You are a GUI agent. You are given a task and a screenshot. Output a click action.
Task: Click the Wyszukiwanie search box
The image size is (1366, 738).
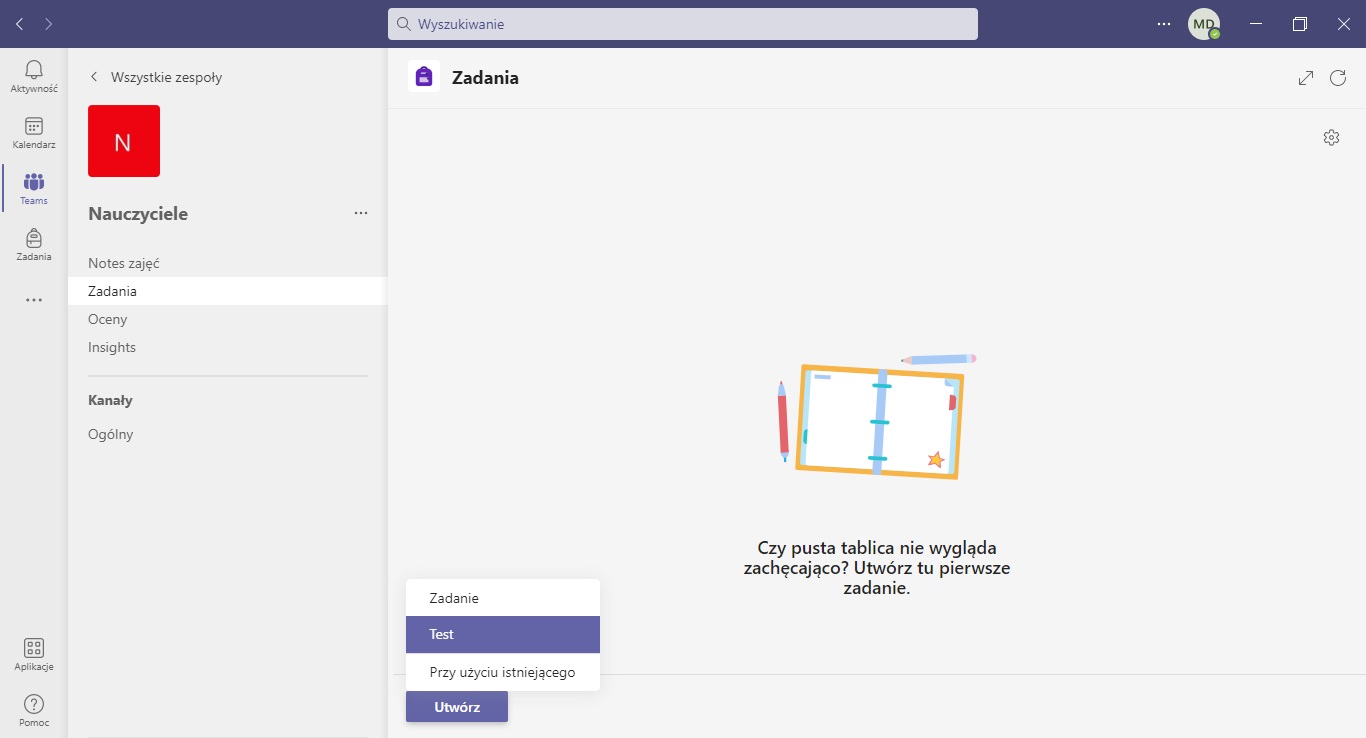(683, 24)
